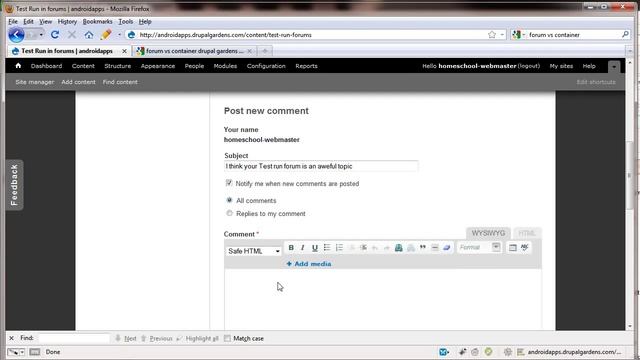640x360 pixels.
Task: Open the back history dropdown arrow
Action: [x=41, y=35]
